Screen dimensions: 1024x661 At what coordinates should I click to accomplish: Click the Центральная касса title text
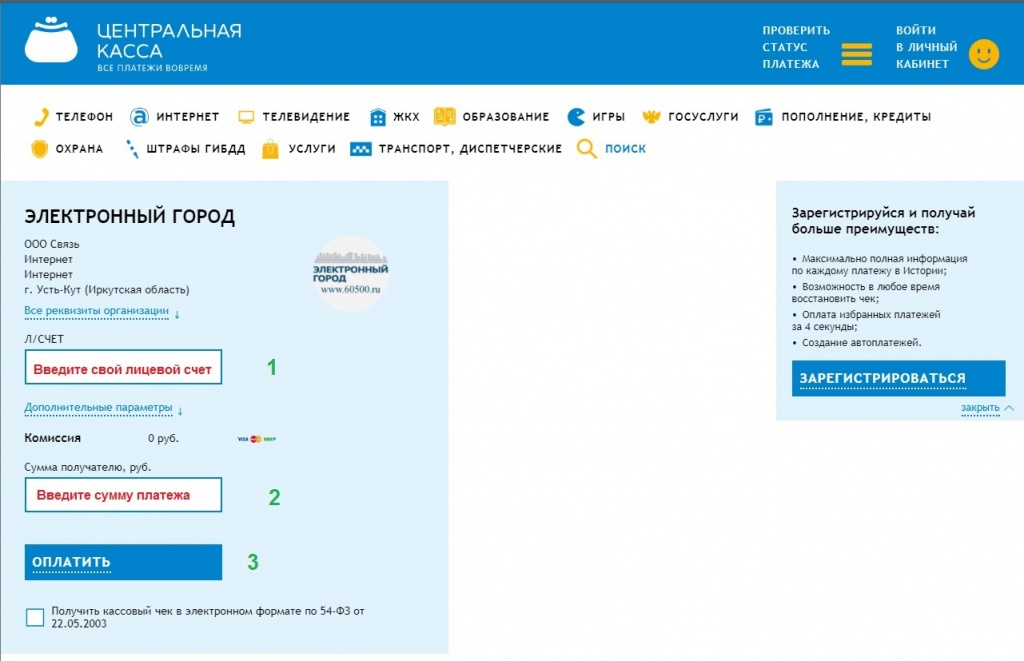(169, 40)
